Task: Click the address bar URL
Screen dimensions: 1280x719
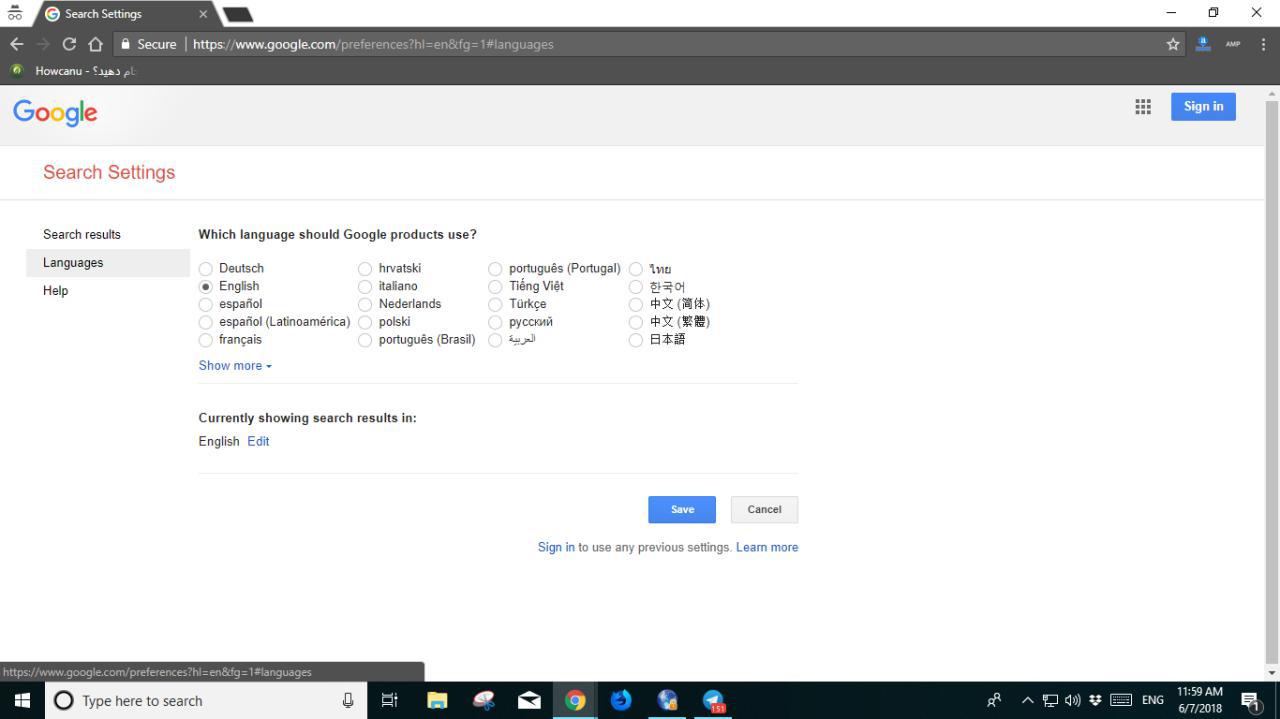Action: tap(373, 44)
